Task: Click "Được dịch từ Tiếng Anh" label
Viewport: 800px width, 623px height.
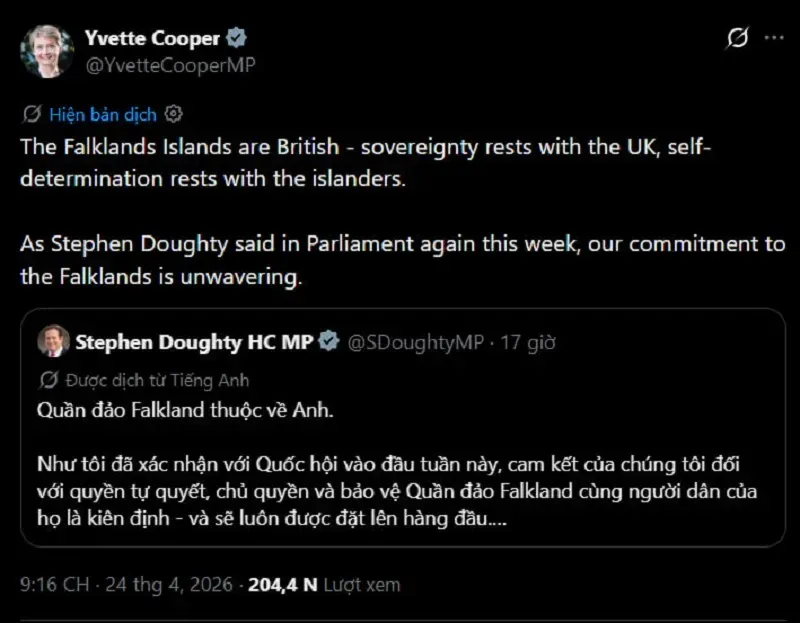Action: coord(157,380)
